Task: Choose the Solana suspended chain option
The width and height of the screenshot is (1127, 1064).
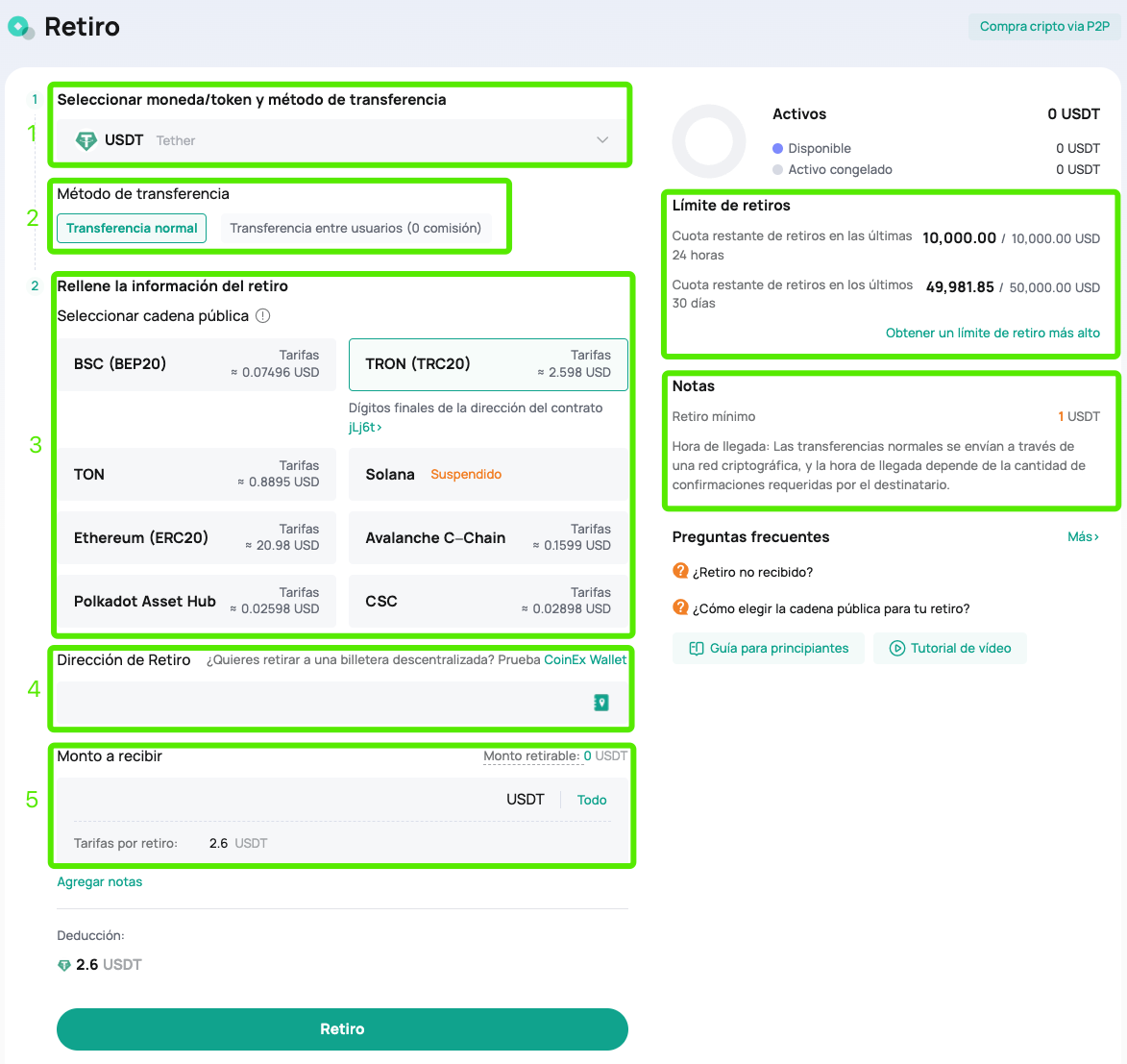Action: [488, 475]
